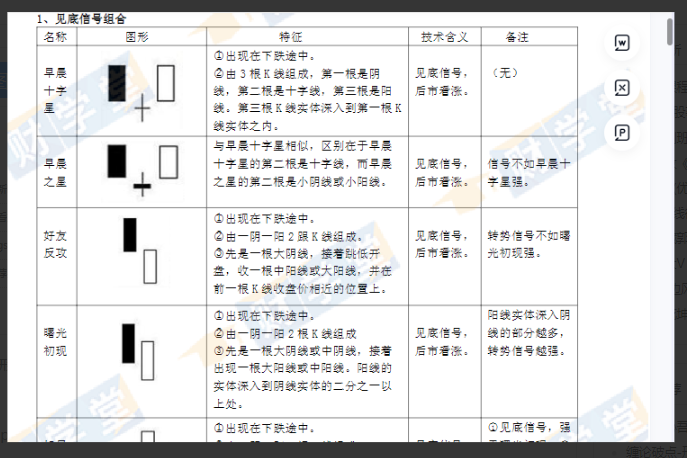
Task: Select the '早晨之星' name cell
Action: click(x=56, y=171)
